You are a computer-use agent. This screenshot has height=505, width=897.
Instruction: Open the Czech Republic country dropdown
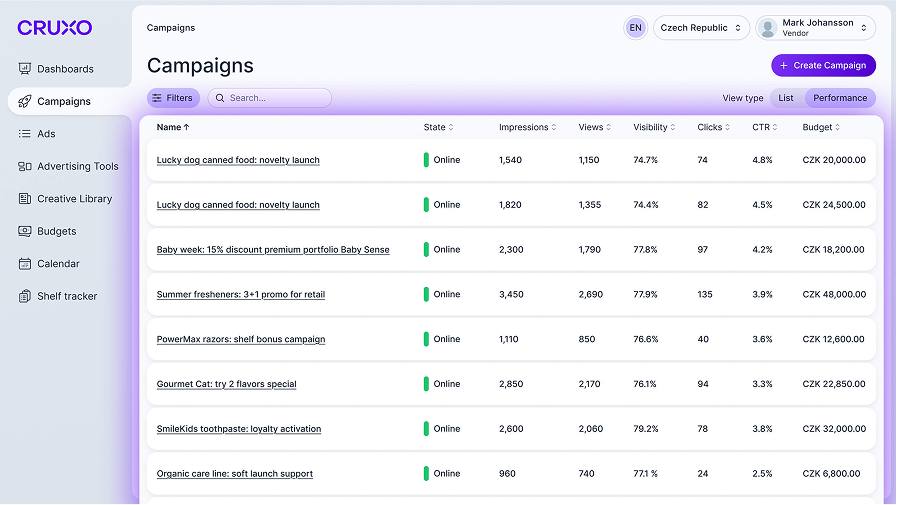tap(701, 28)
